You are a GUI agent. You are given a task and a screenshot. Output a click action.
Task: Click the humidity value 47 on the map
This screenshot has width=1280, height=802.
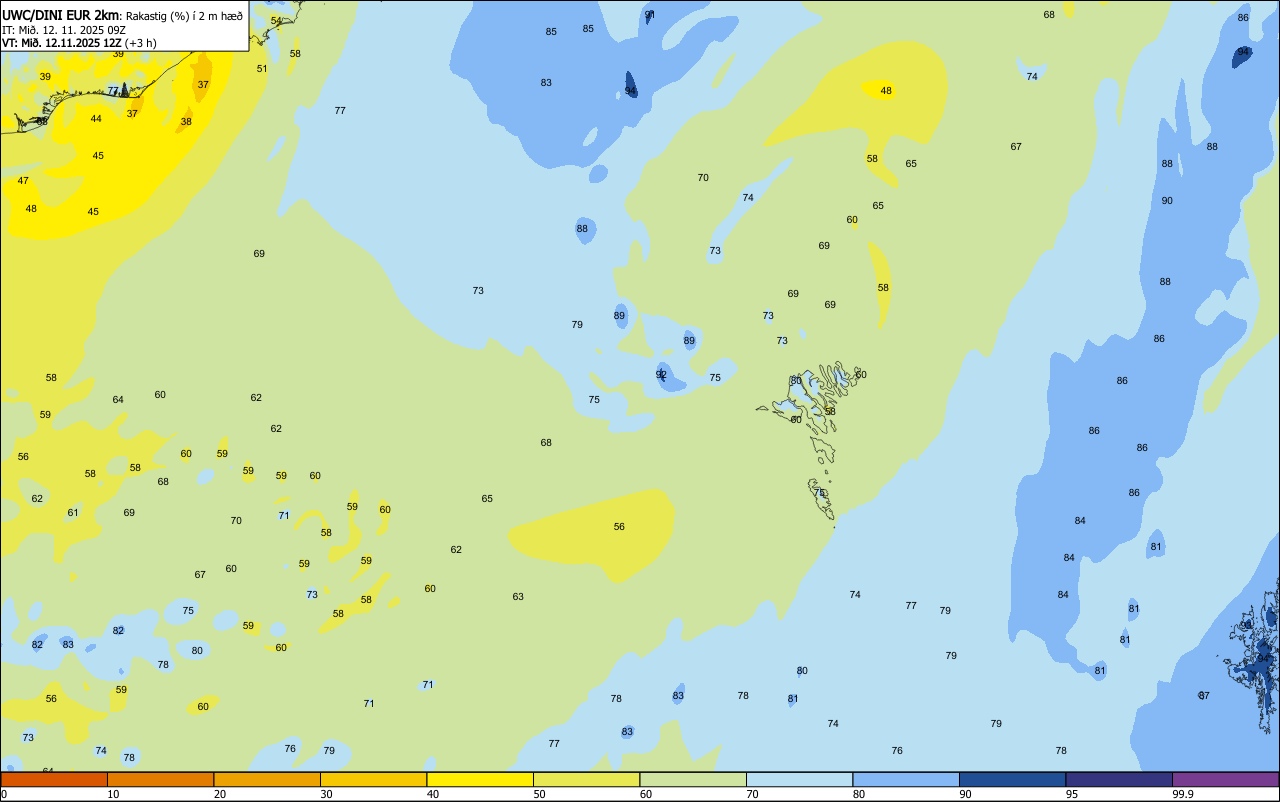(23, 181)
